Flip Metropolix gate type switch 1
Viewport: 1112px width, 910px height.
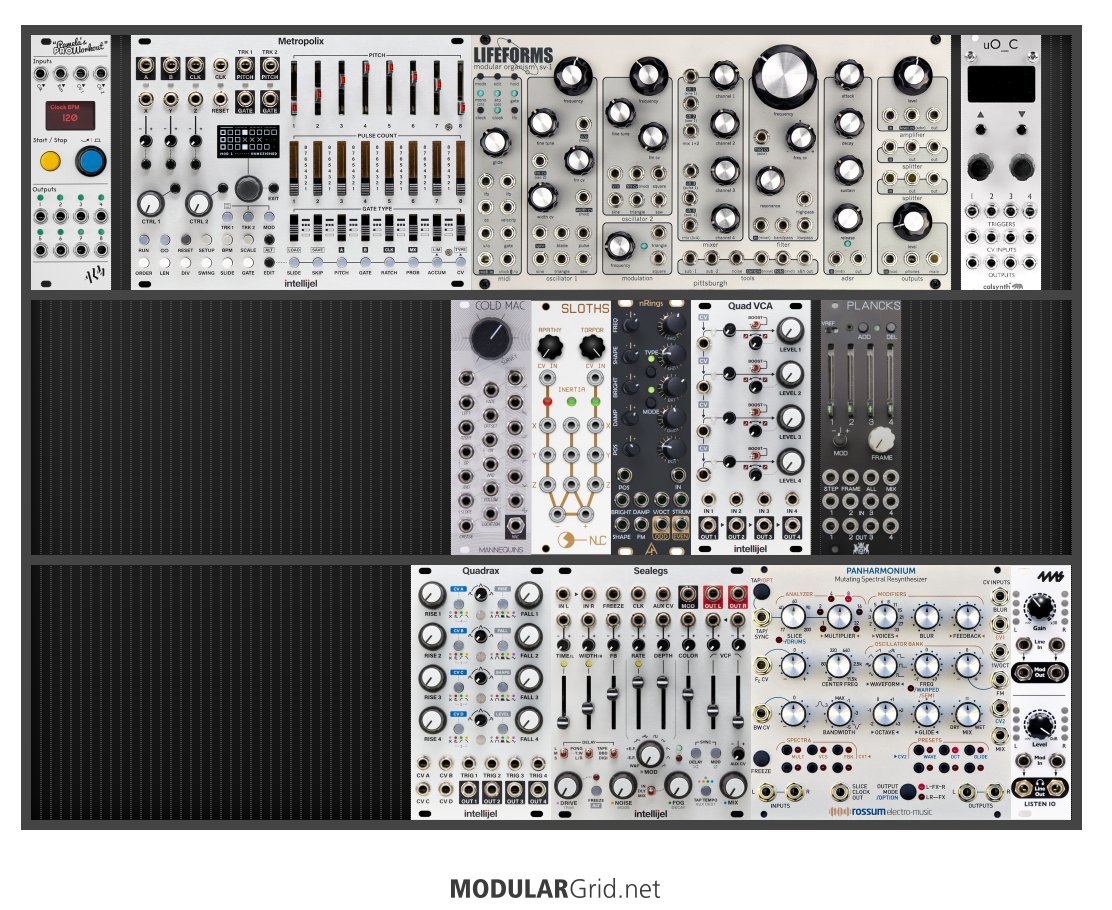coord(294,230)
